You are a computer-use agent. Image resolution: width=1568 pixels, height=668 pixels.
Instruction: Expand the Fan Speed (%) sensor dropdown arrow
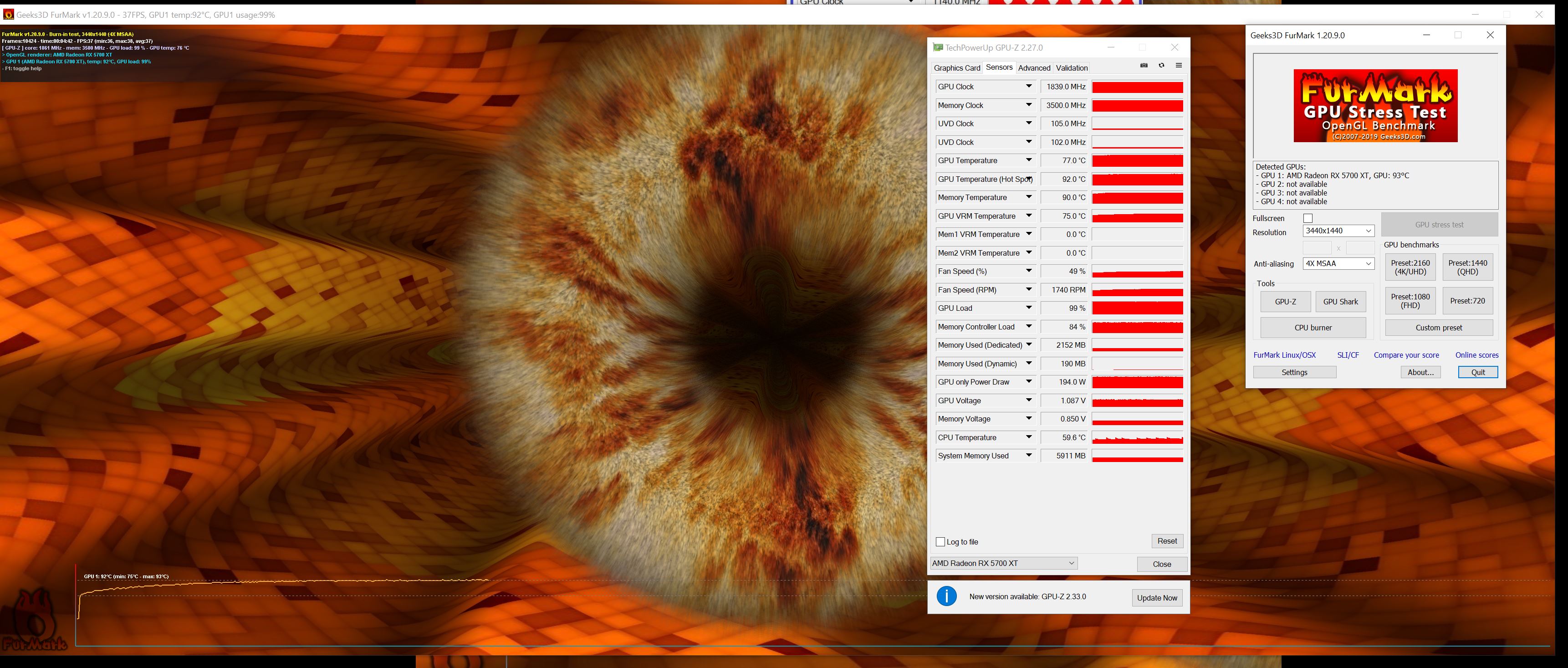coord(1029,271)
